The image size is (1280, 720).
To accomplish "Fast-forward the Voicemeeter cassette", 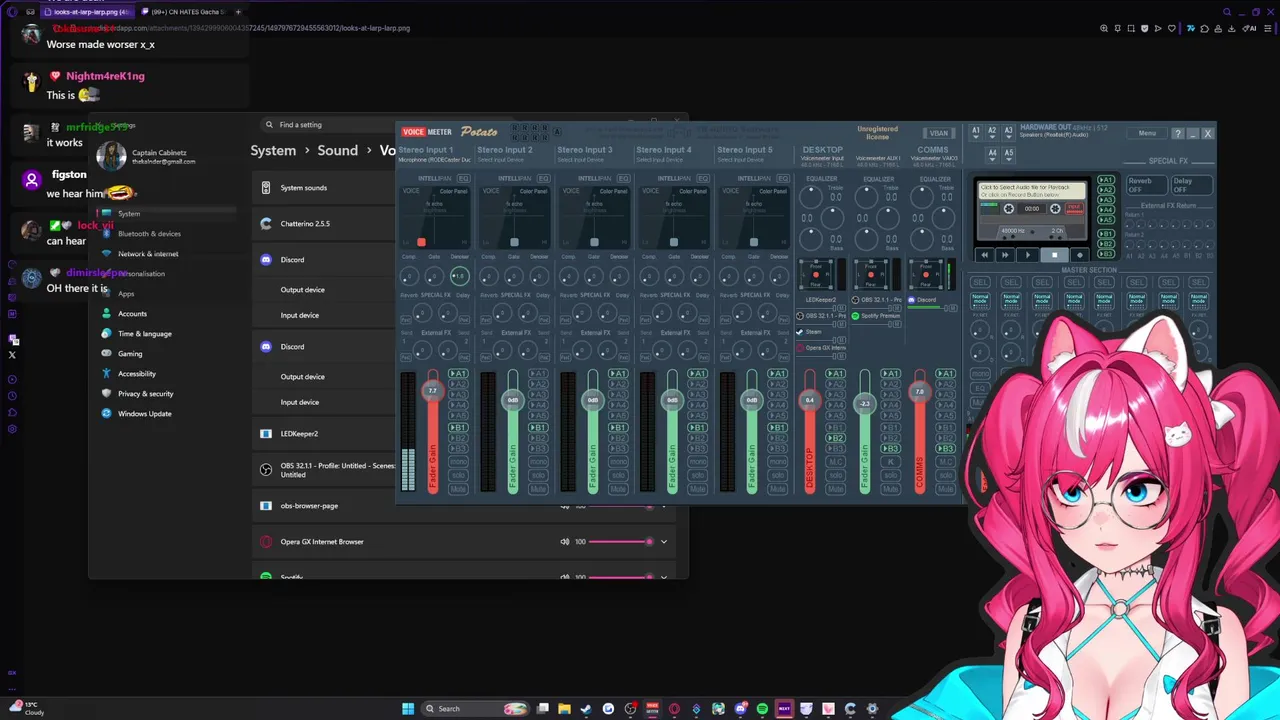I will point(1005,255).
